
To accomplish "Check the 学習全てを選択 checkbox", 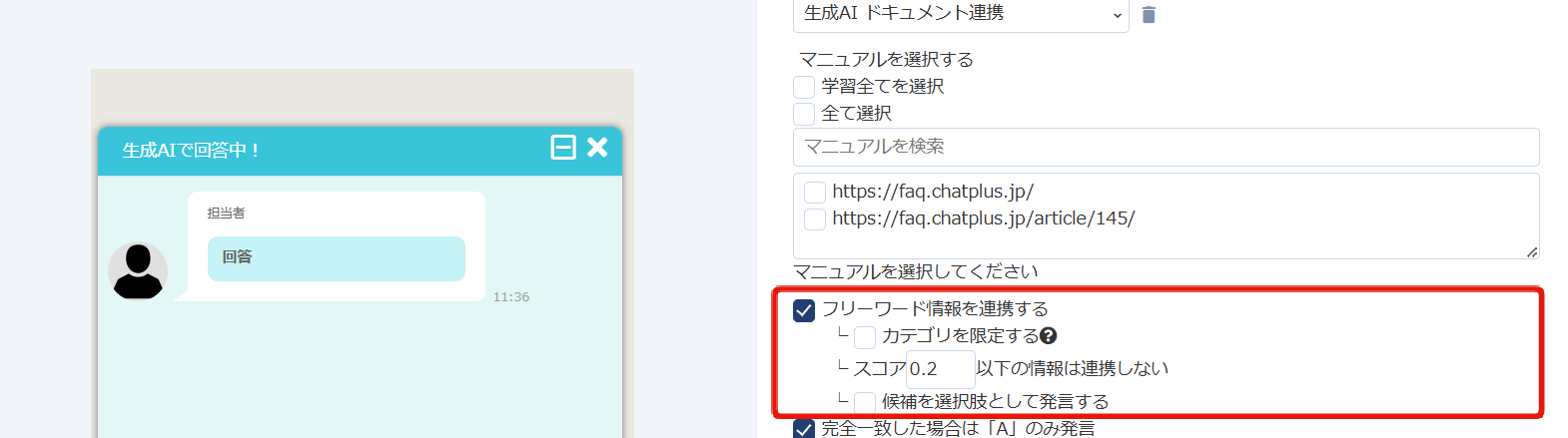I will tap(804, 87).
